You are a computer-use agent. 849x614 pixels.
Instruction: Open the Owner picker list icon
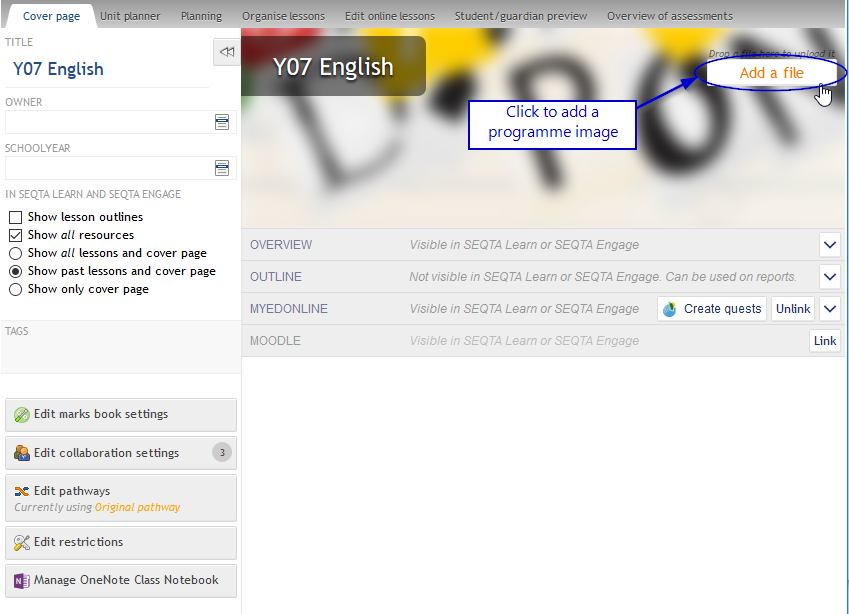(x=222, y=122)
